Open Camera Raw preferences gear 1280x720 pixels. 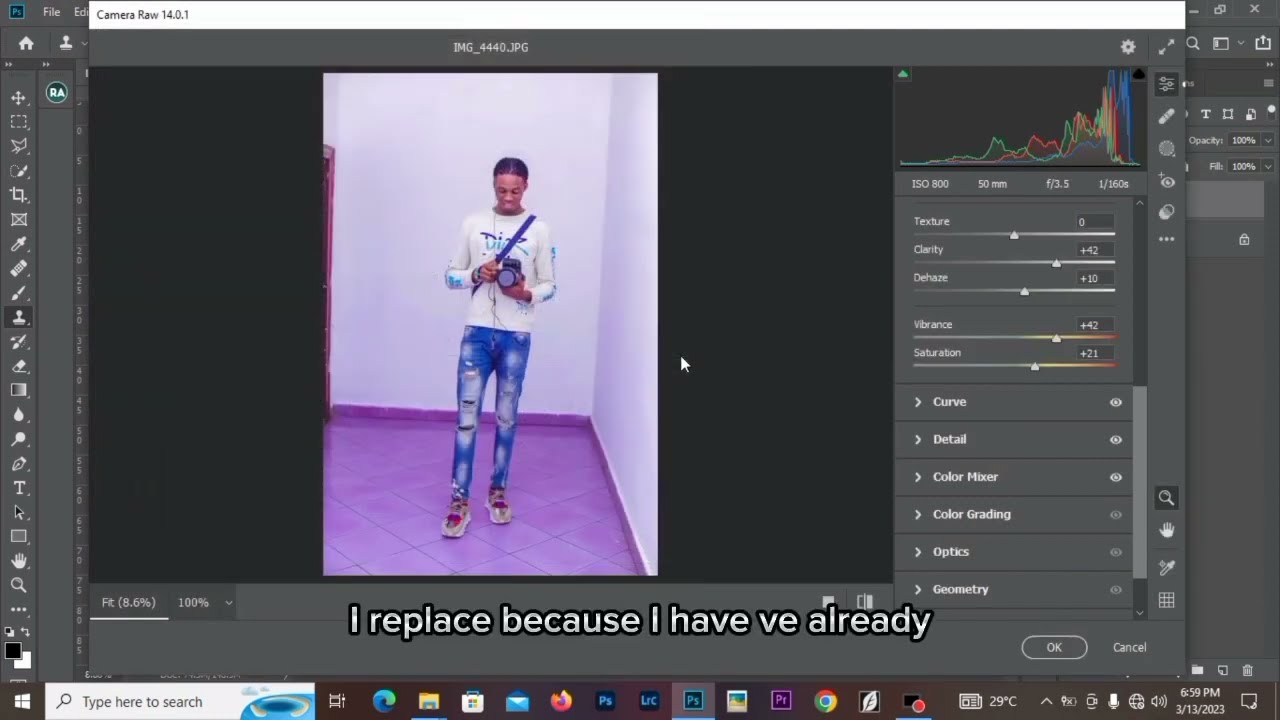1128,47
